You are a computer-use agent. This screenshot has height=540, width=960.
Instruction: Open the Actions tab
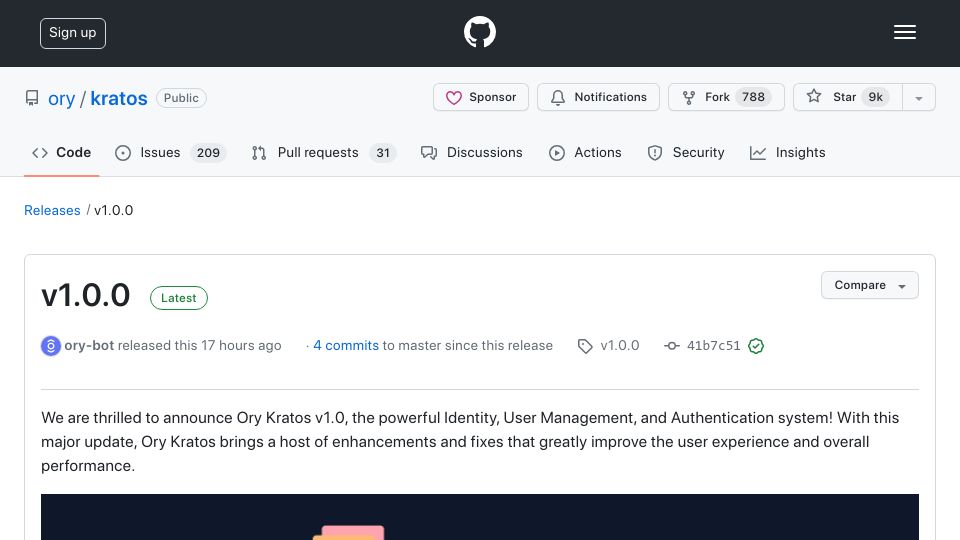click(585, 152)
